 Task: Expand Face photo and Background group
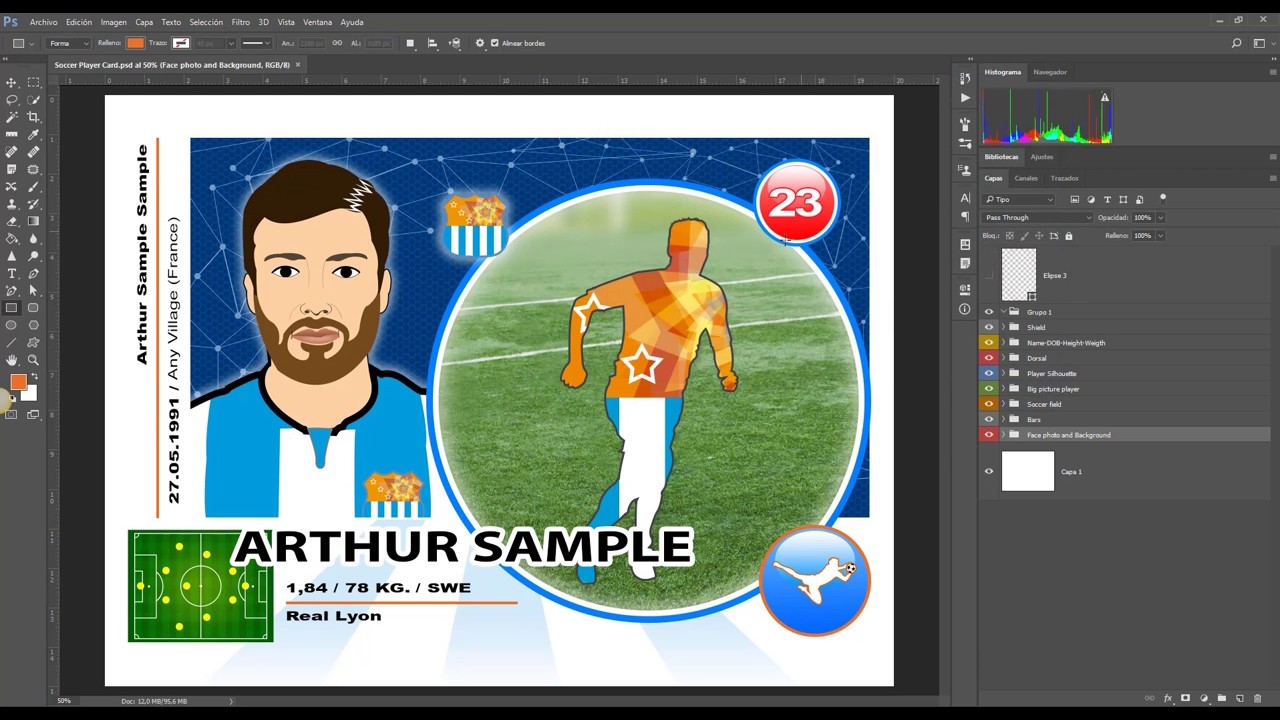coord(1003,435)
